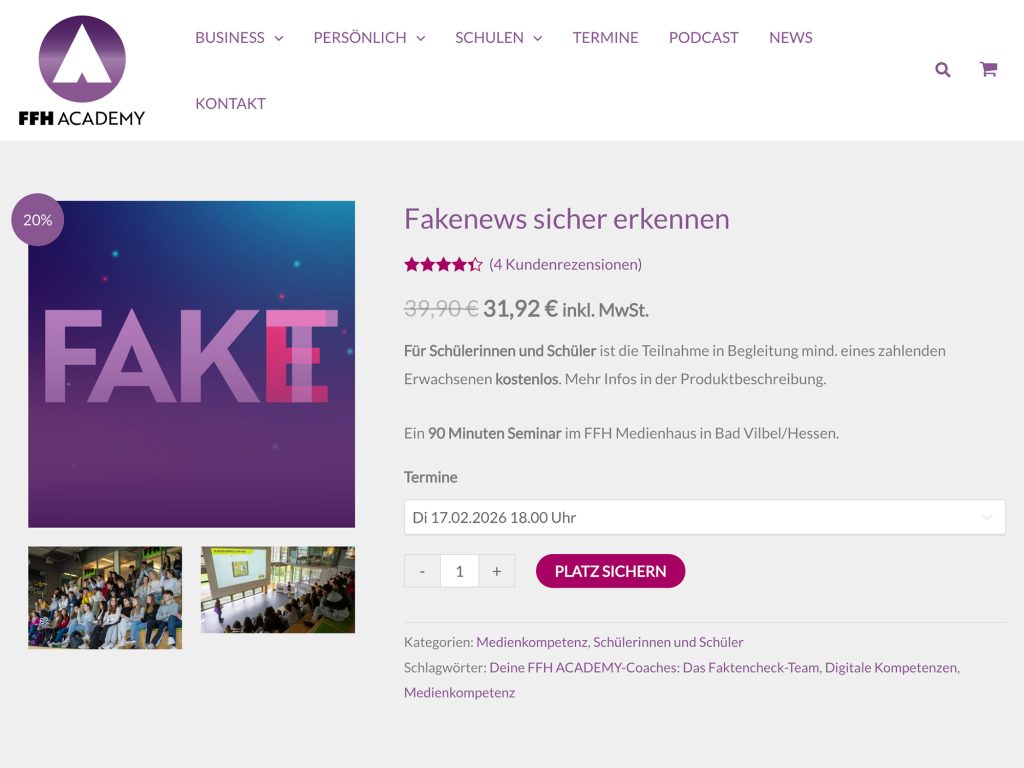Click the PLATZ SICHERN button

pos(610,570)
